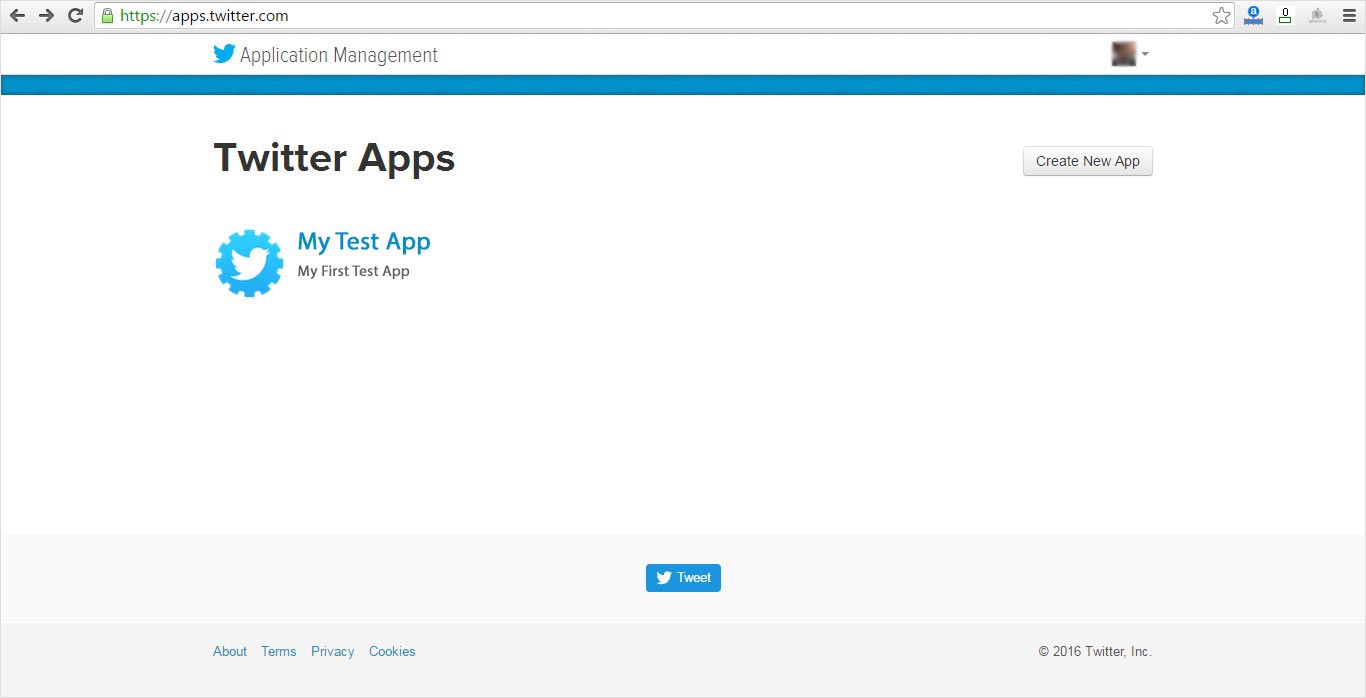The image size is (1366, 698).
Task: Open the Privacy footer link
Action: (333, 651)
